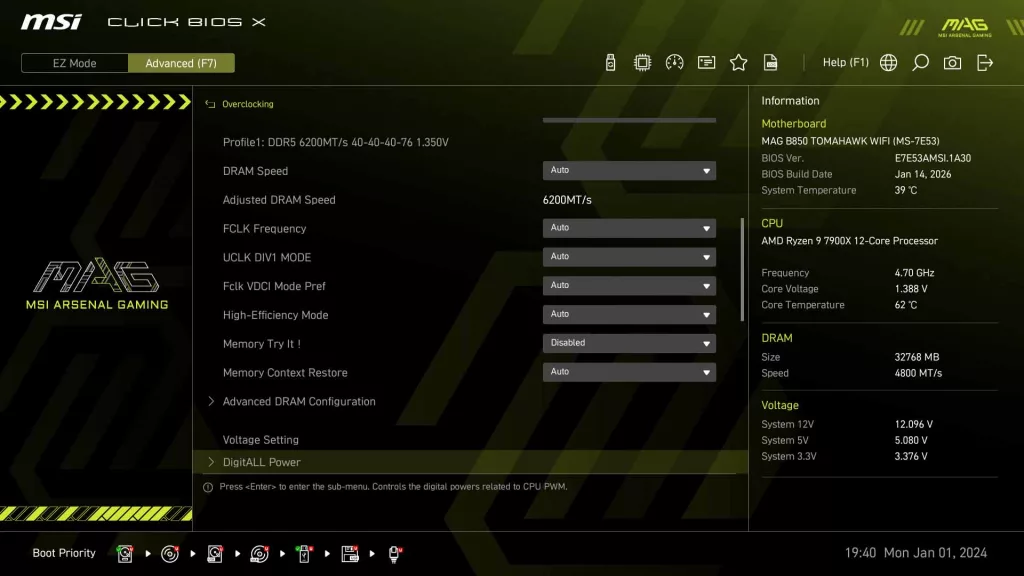This screenshot has width=1024, height=576.
Task: Select the first hard drive in Boot Priority
Action: coord(124,552)
